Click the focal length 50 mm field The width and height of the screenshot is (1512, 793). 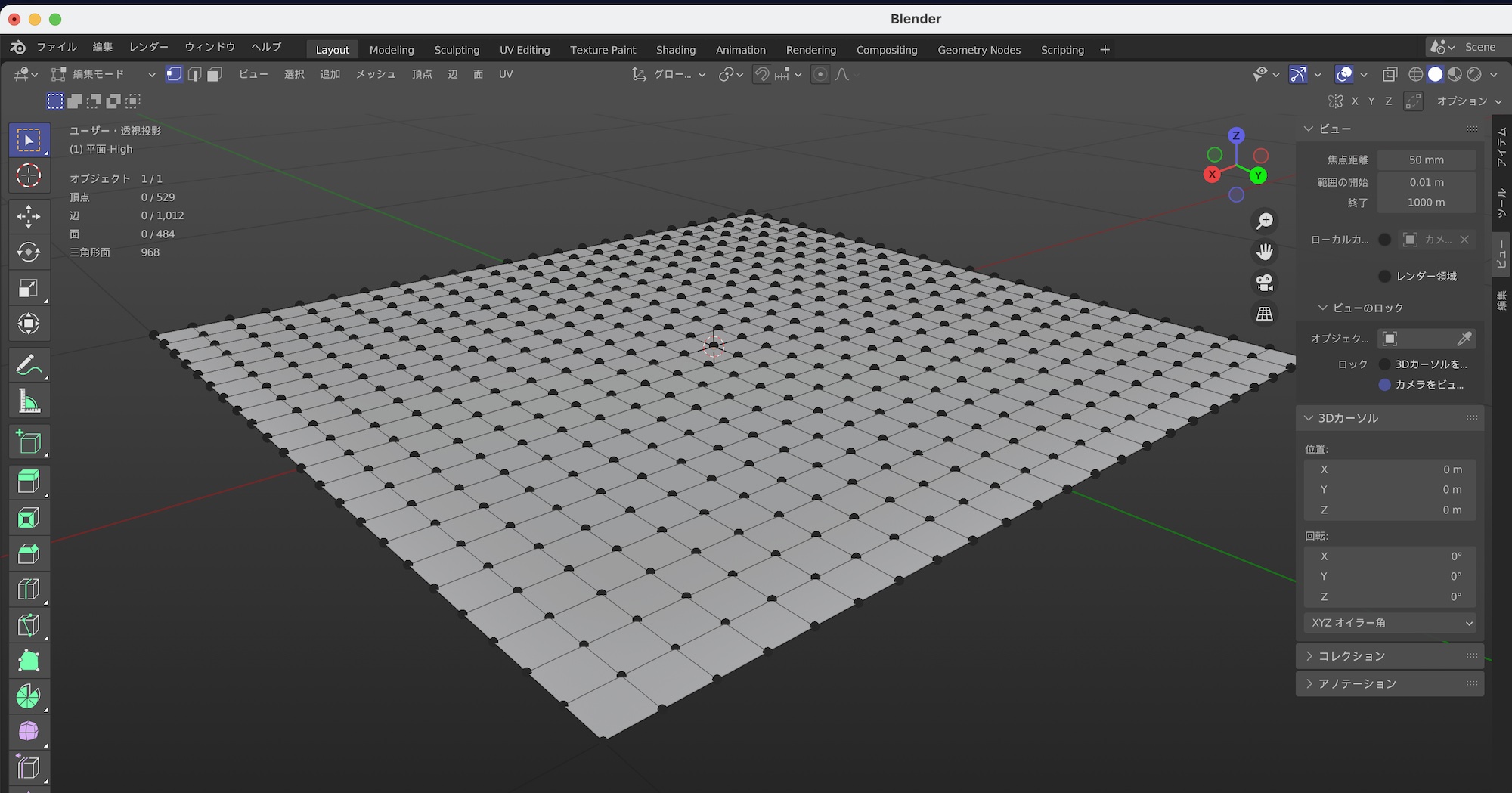pyautogui.click(x=1426, y=160)
